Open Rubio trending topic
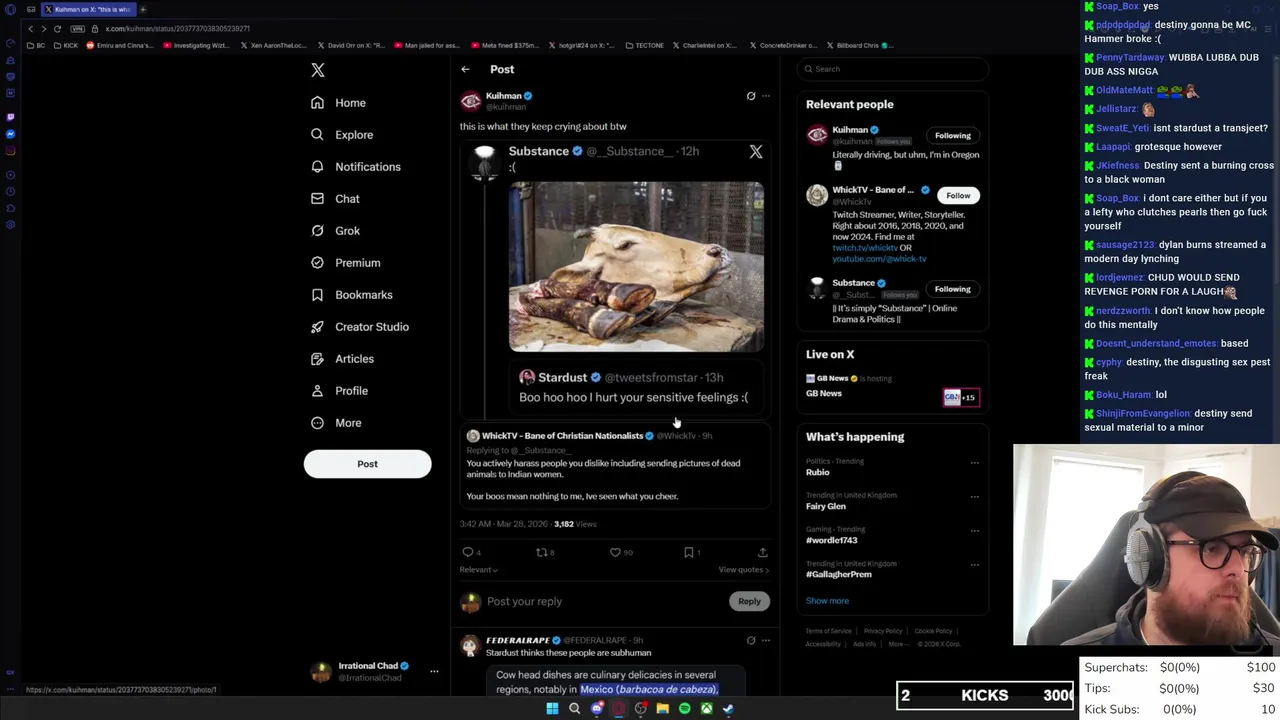Image resolution: width=1280 pixels, height=720 pixels. [x=818, y=473]
